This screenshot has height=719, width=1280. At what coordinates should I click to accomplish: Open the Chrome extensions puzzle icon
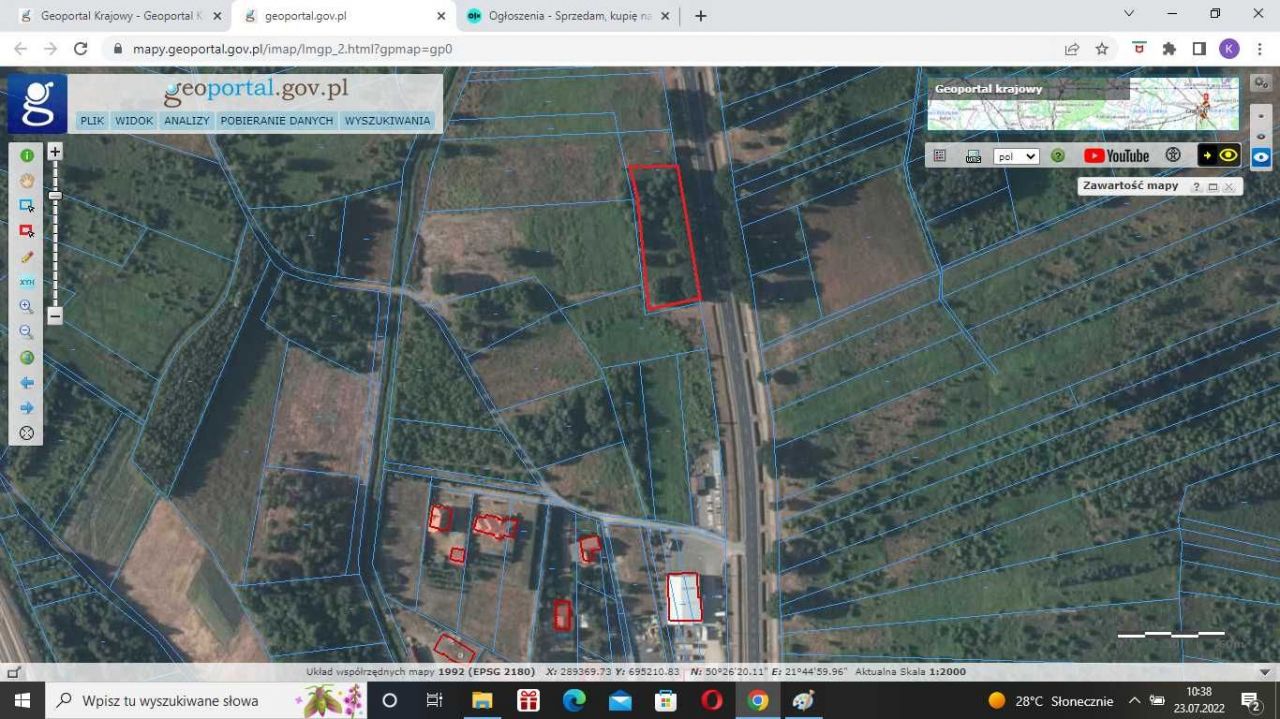coord(1169,48)
